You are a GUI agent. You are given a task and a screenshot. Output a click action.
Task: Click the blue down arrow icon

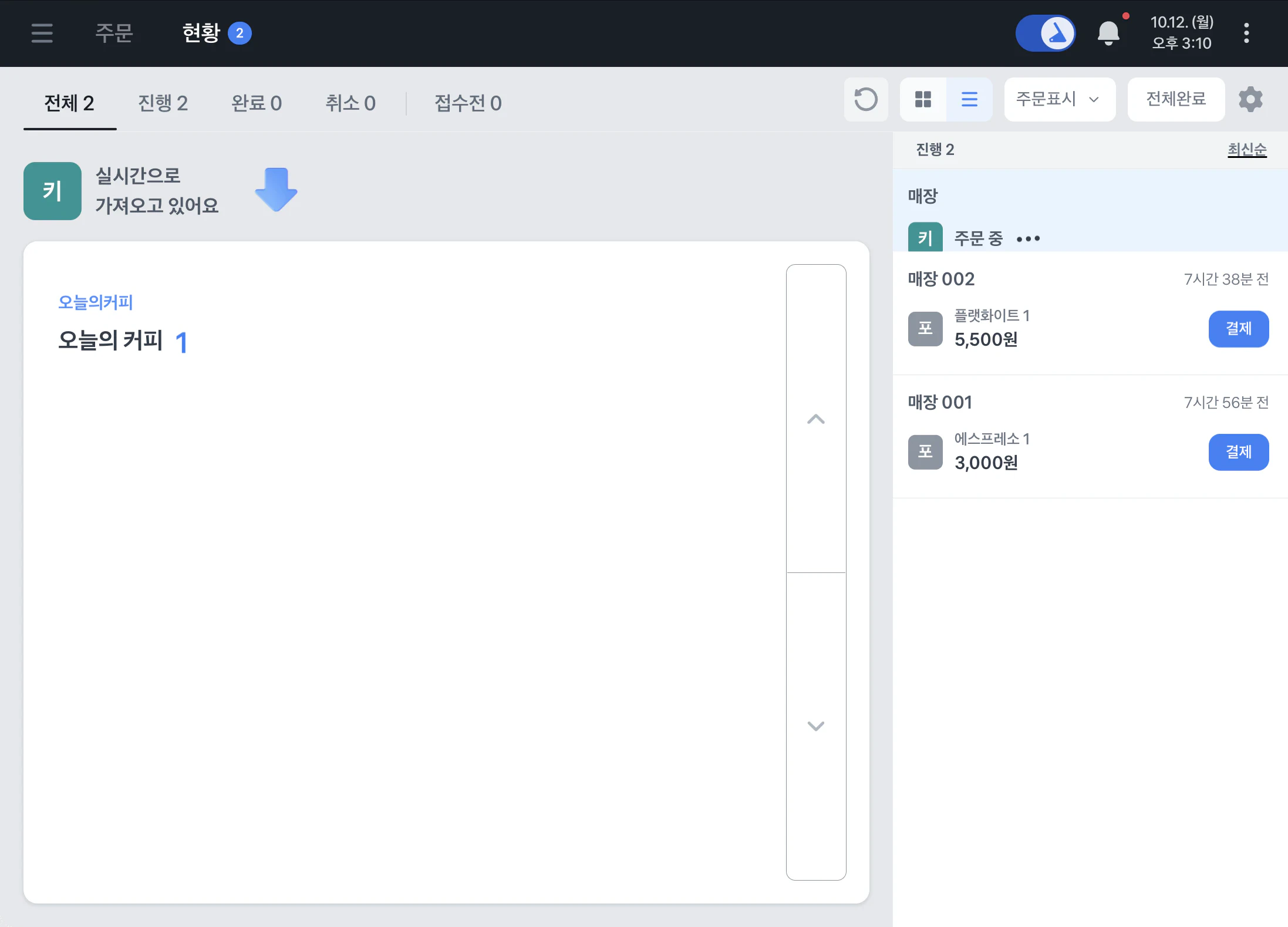276,190
